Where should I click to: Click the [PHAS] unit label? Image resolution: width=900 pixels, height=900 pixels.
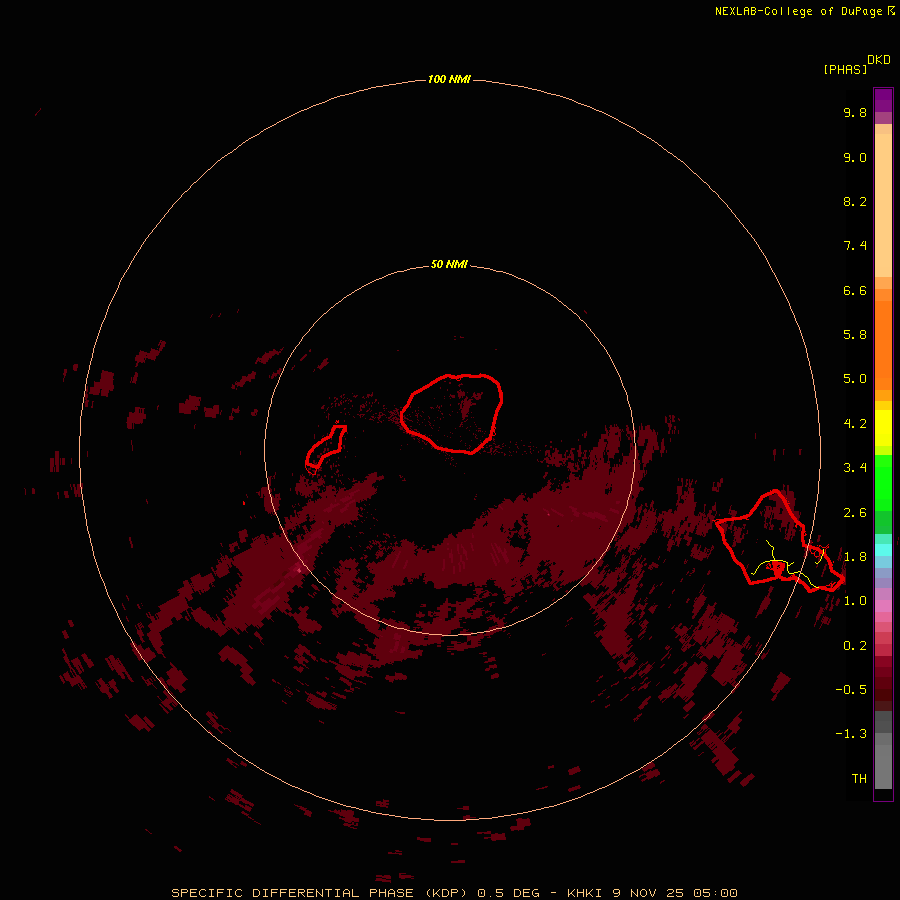[x=845, y=69]
